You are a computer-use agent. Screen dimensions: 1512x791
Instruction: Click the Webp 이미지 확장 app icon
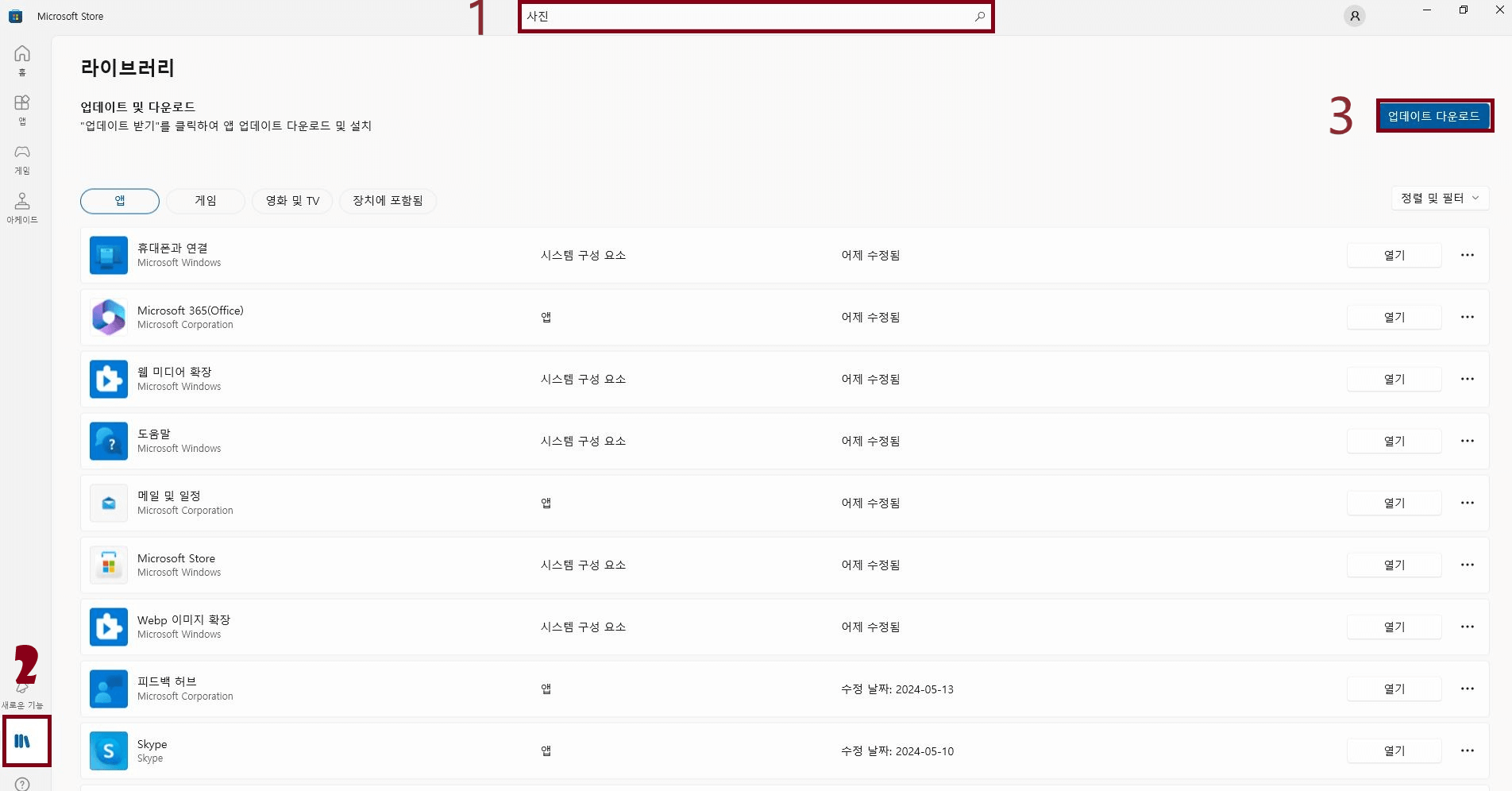pos(109,627)
